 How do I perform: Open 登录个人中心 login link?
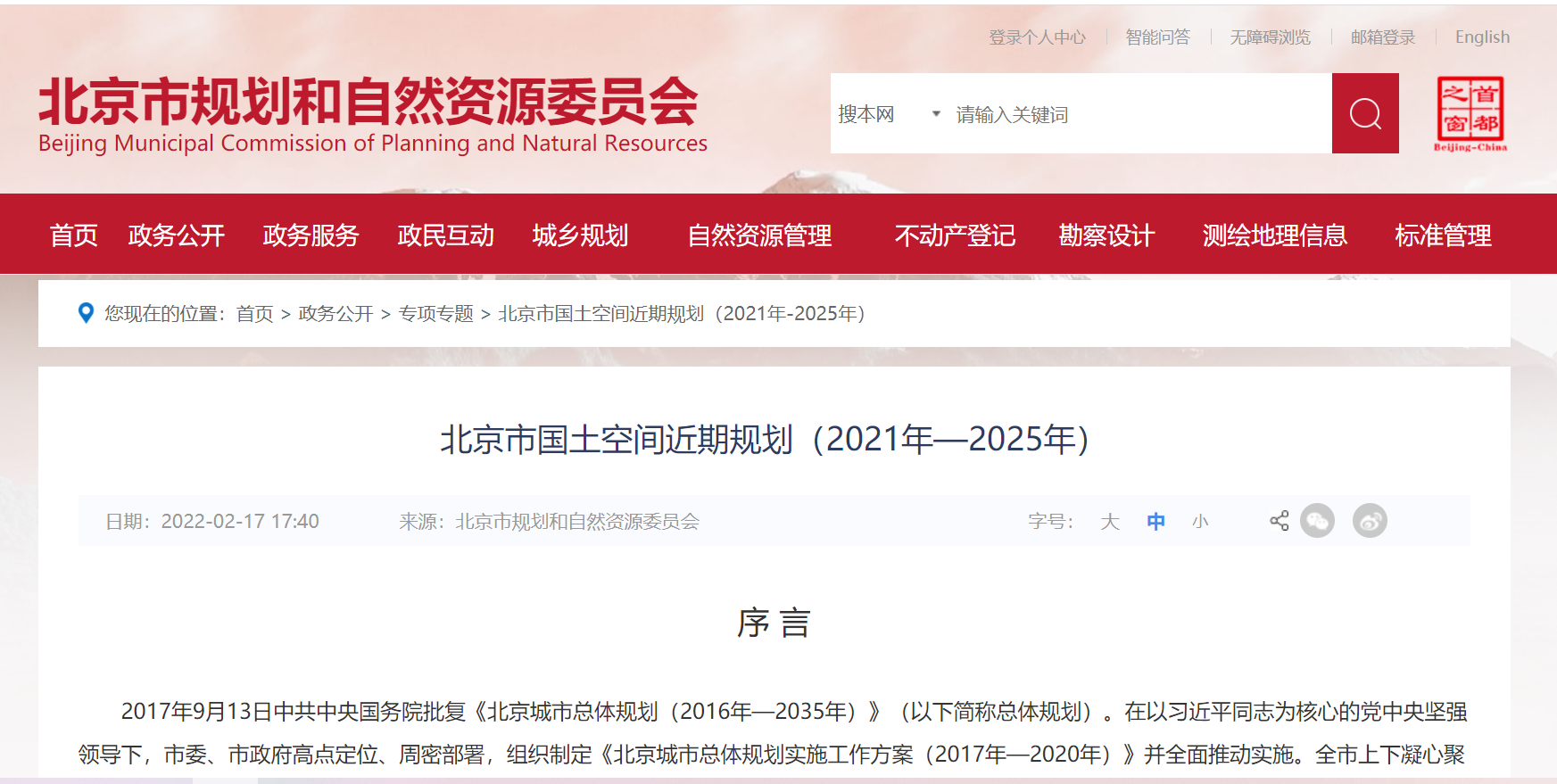[1037, 37]
